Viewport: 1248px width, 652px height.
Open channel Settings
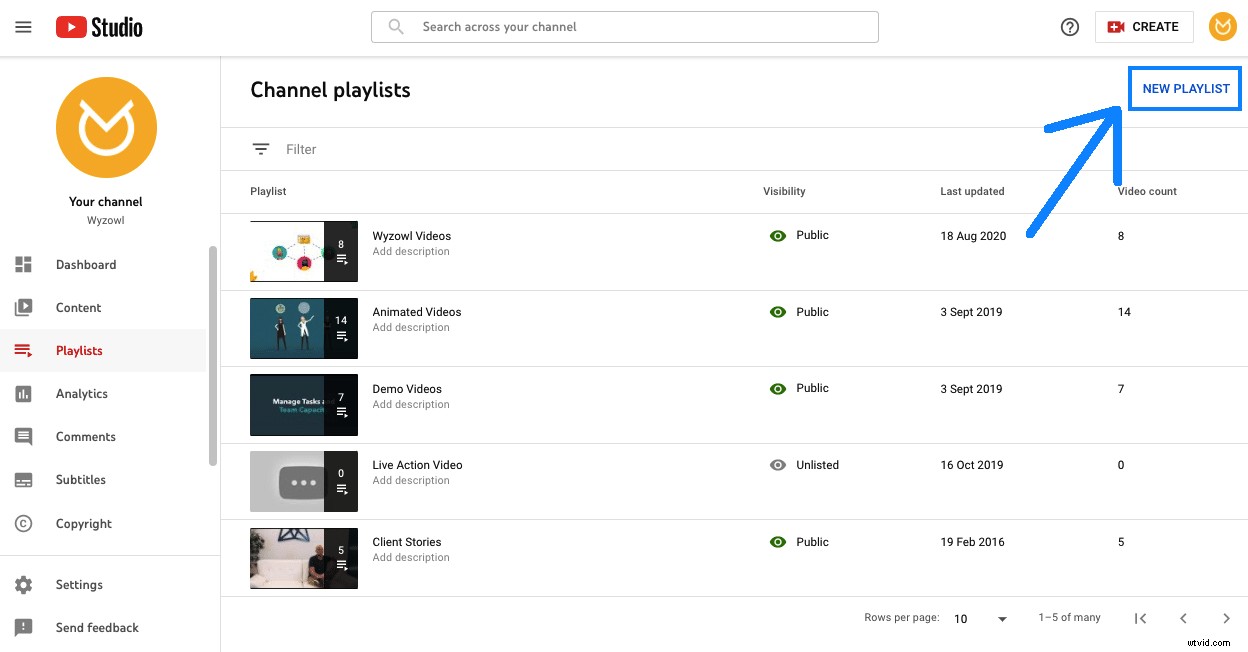click(x=79, y=584)
